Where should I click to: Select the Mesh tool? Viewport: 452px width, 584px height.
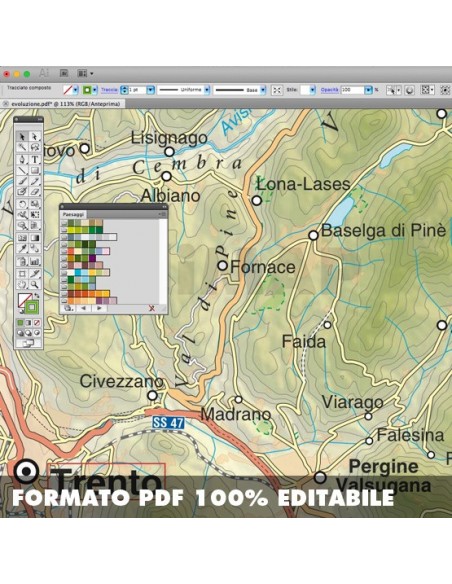click(x=22, y=238)
